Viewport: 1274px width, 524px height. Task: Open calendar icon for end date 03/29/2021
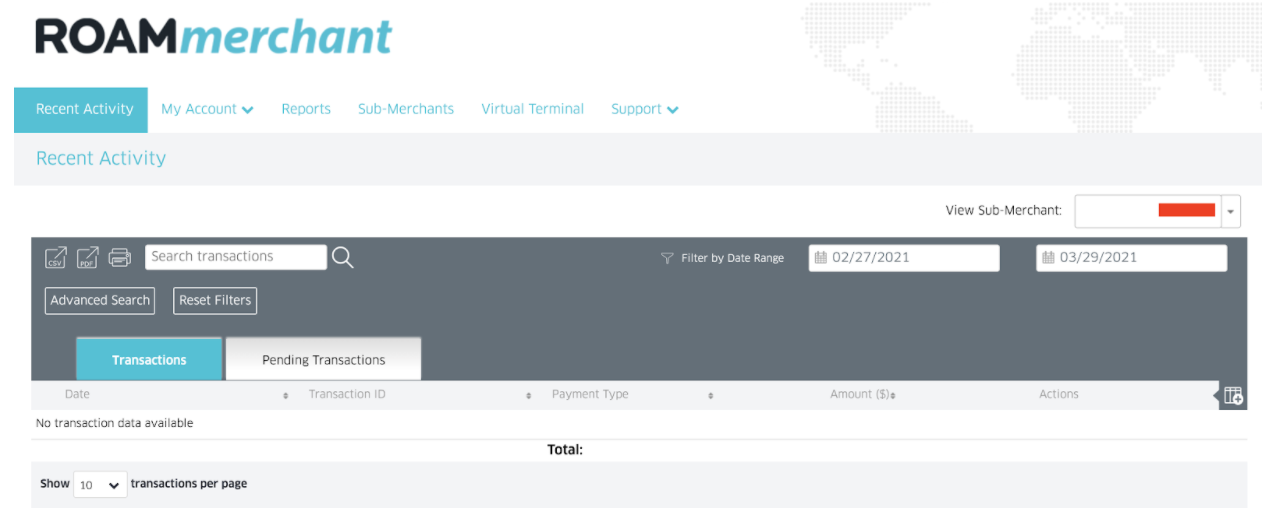coord(1048,257)
